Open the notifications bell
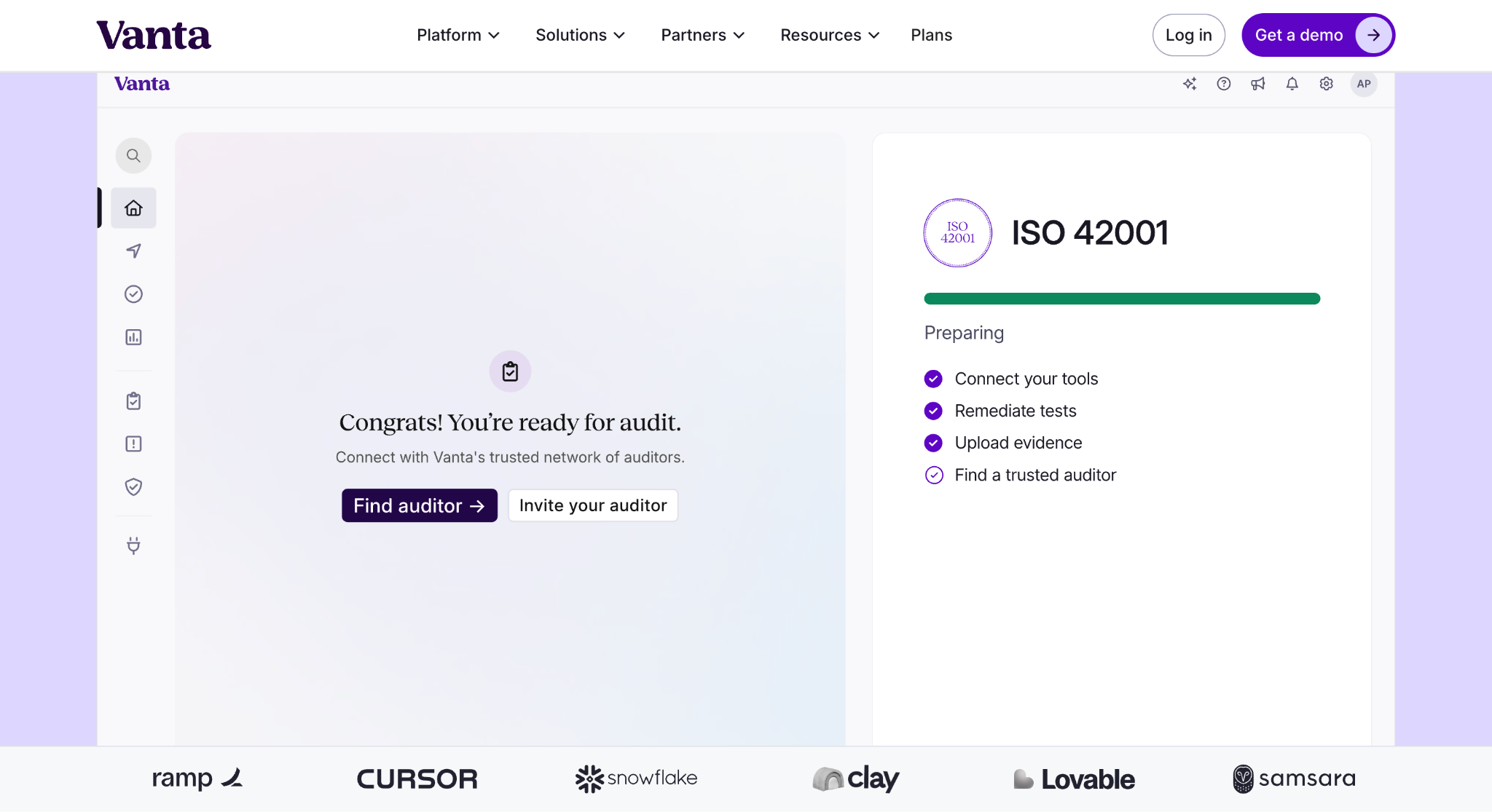1492x812 pixels. click(x=1292, y=84)
